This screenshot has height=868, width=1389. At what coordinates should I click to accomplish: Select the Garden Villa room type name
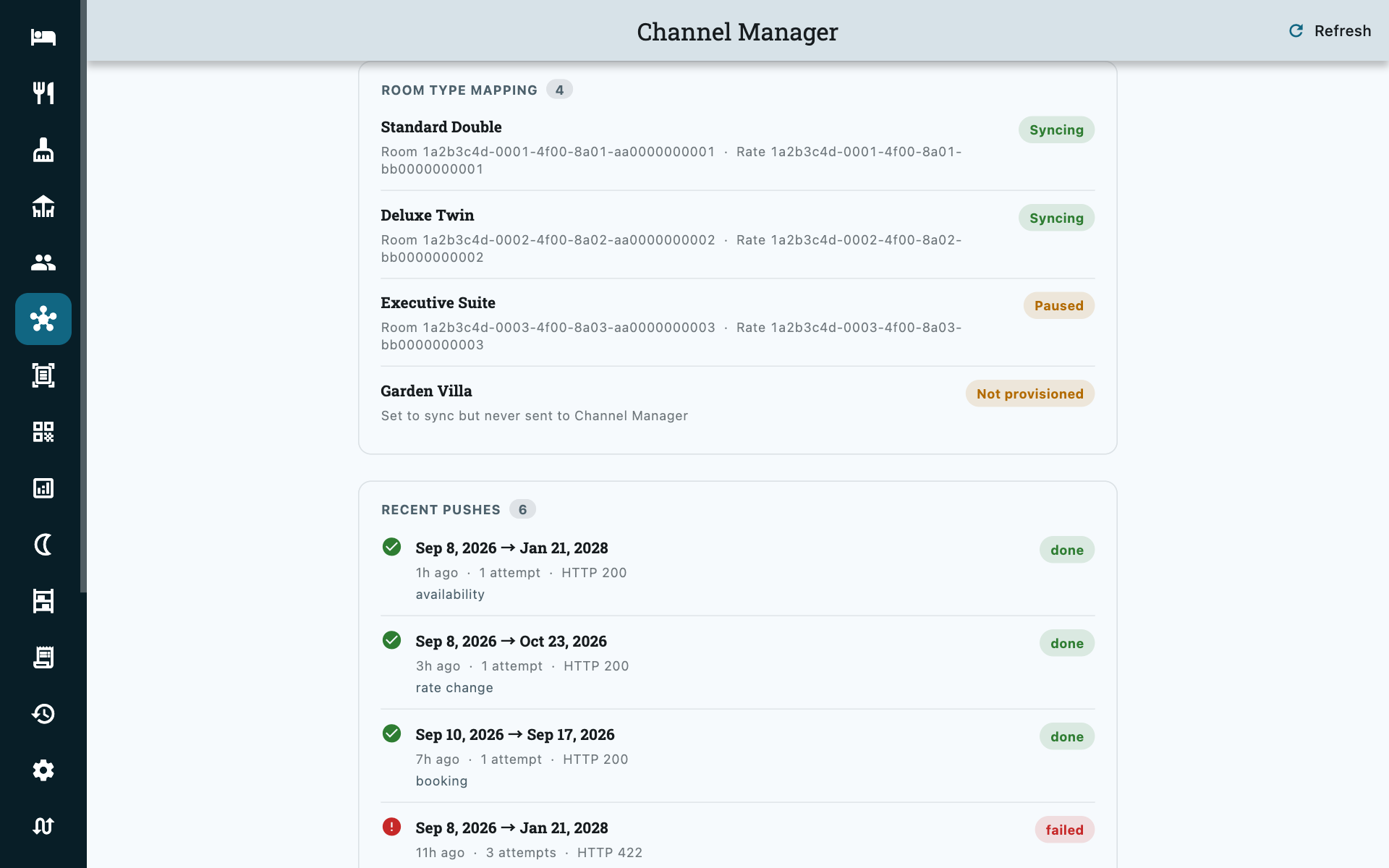point(427,391)
